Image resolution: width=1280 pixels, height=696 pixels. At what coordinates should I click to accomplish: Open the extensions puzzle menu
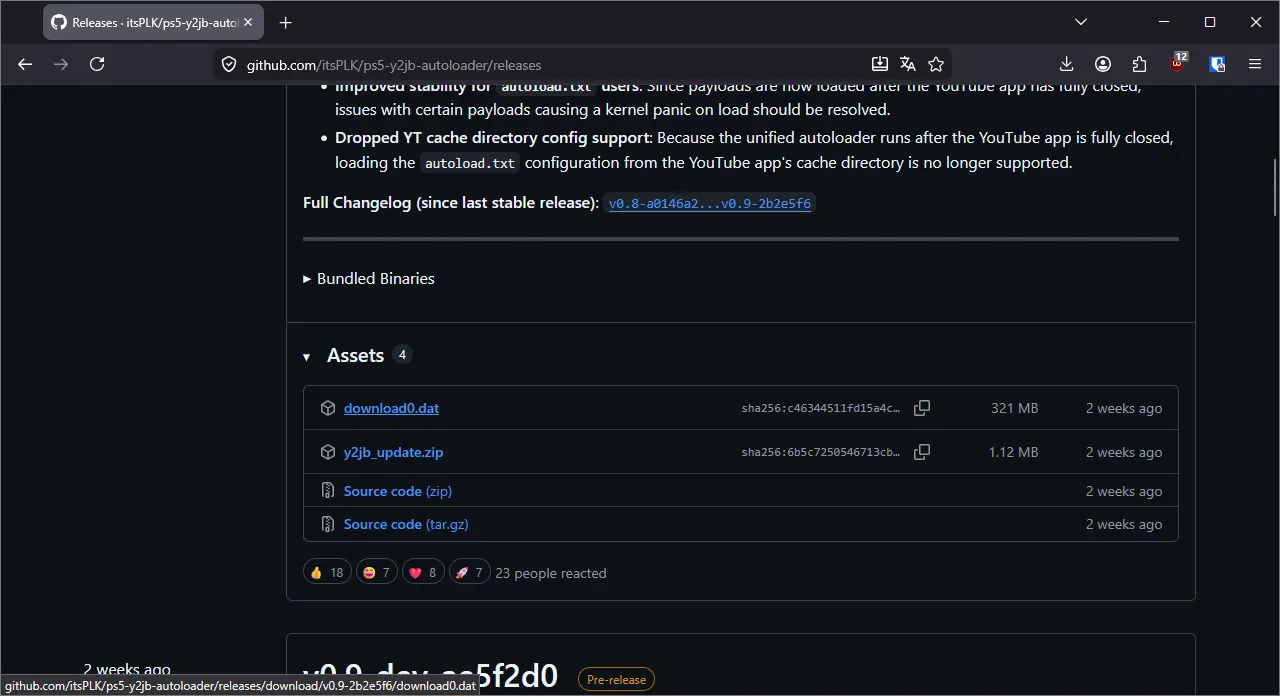(1140, 64)
